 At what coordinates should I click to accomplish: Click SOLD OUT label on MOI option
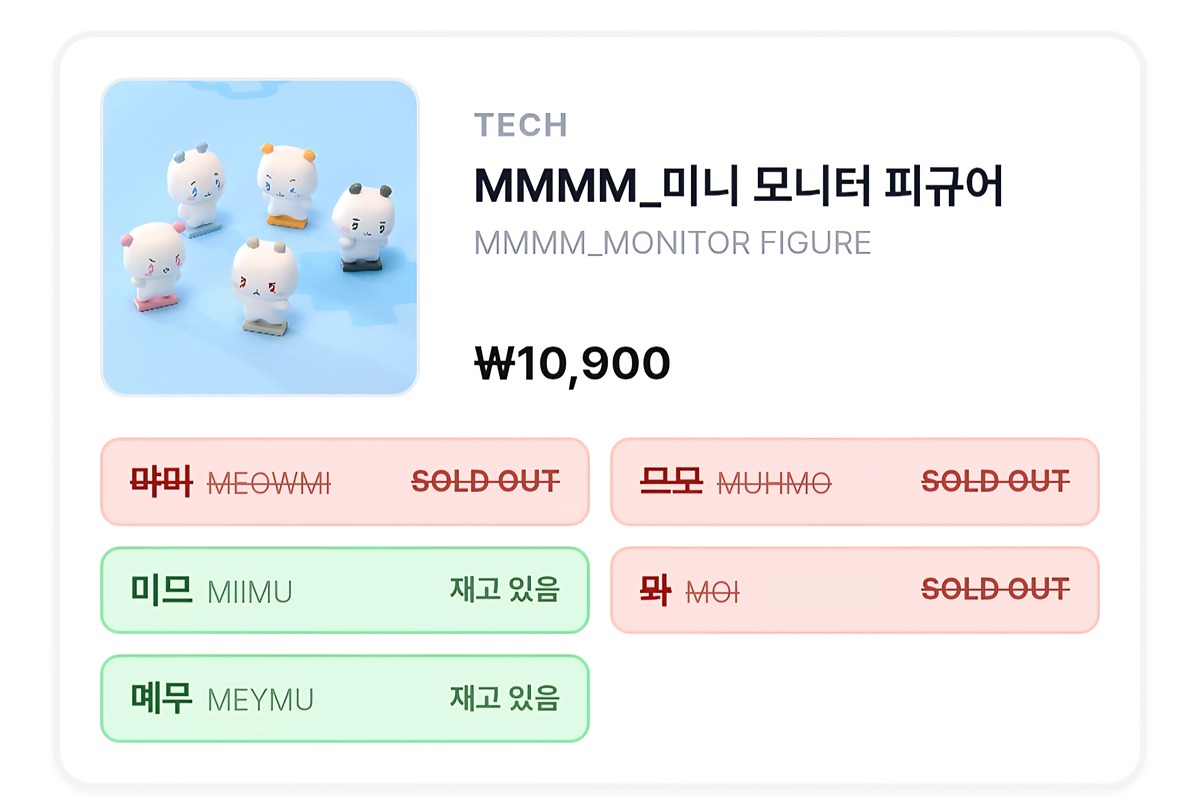995,590
